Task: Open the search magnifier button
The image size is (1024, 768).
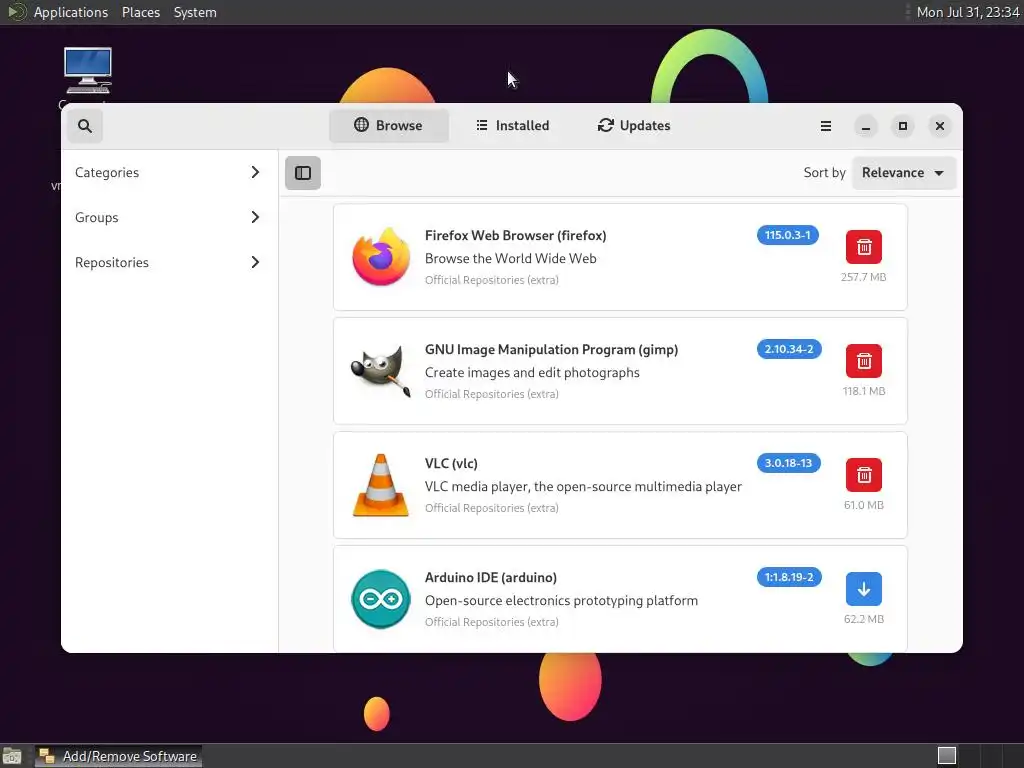Action: click(85, 125)
